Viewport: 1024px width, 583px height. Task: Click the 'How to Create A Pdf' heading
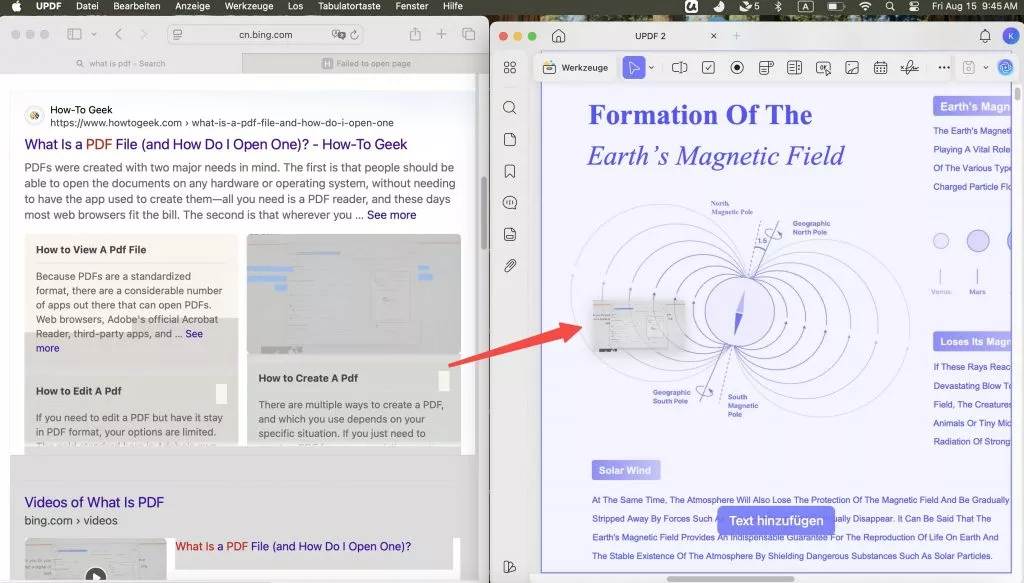[308, 378]
